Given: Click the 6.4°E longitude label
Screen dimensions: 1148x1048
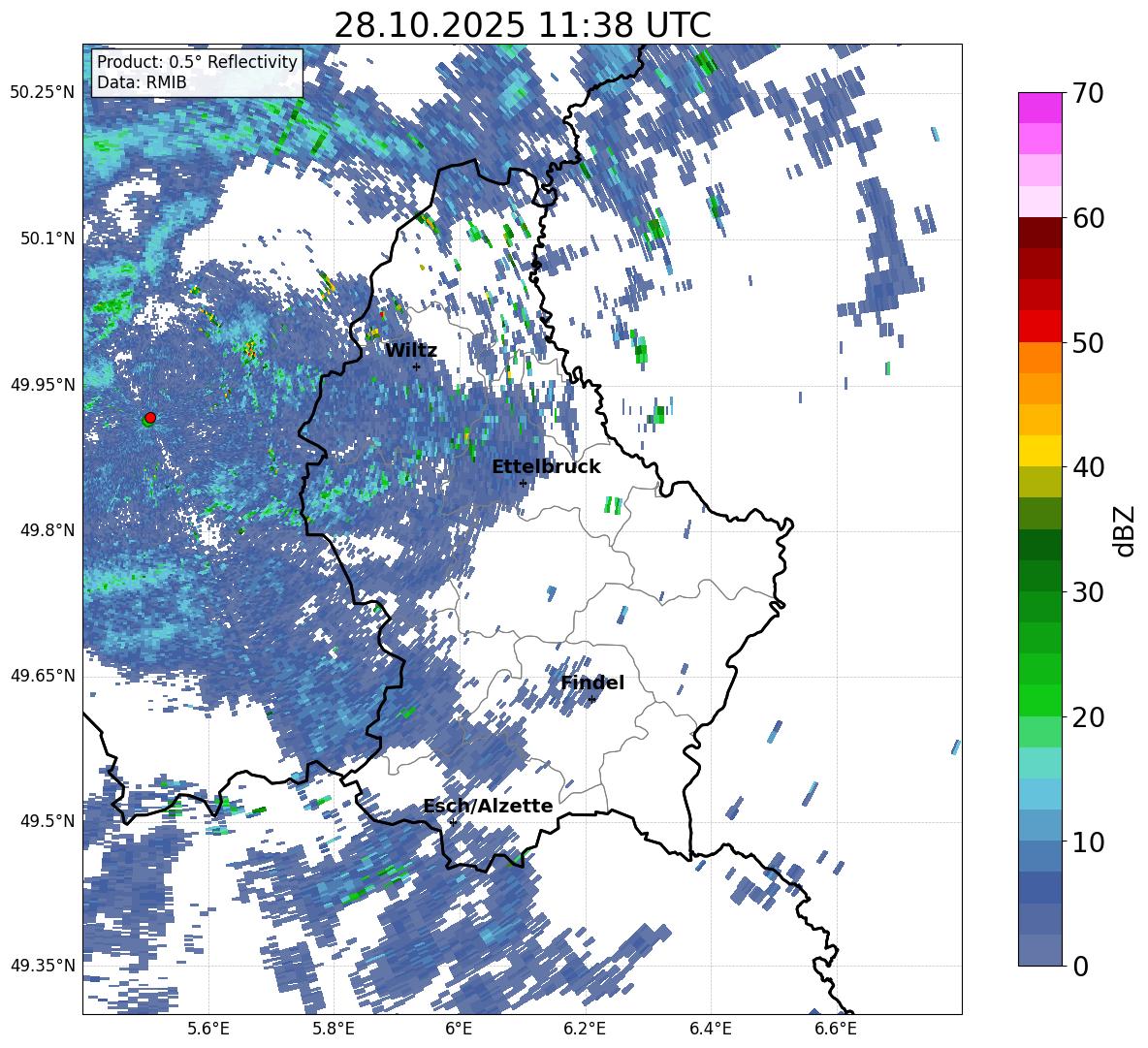Looking at the screenshot, I should coord(710,1030).
